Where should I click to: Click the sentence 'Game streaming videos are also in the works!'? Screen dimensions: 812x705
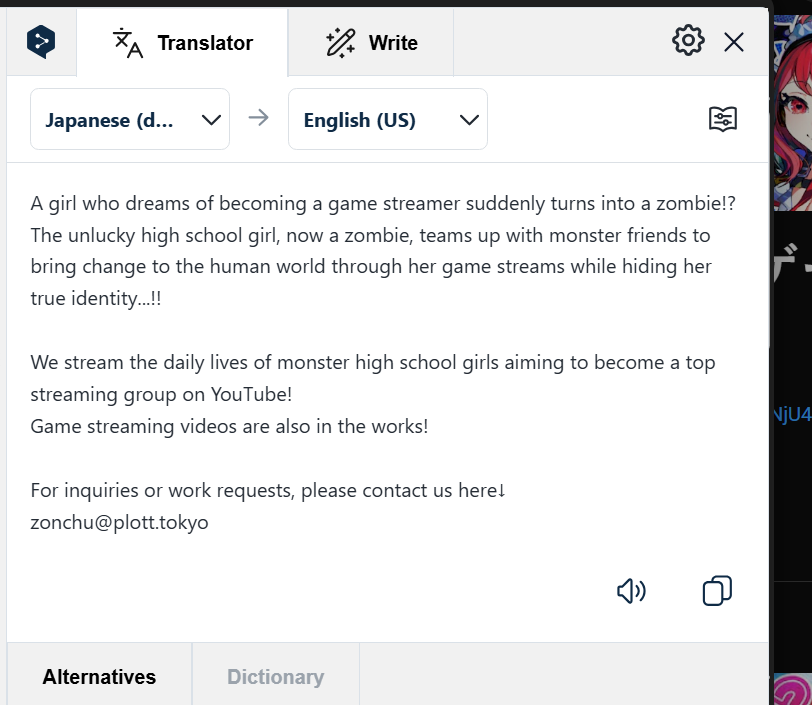pos(229,426)
